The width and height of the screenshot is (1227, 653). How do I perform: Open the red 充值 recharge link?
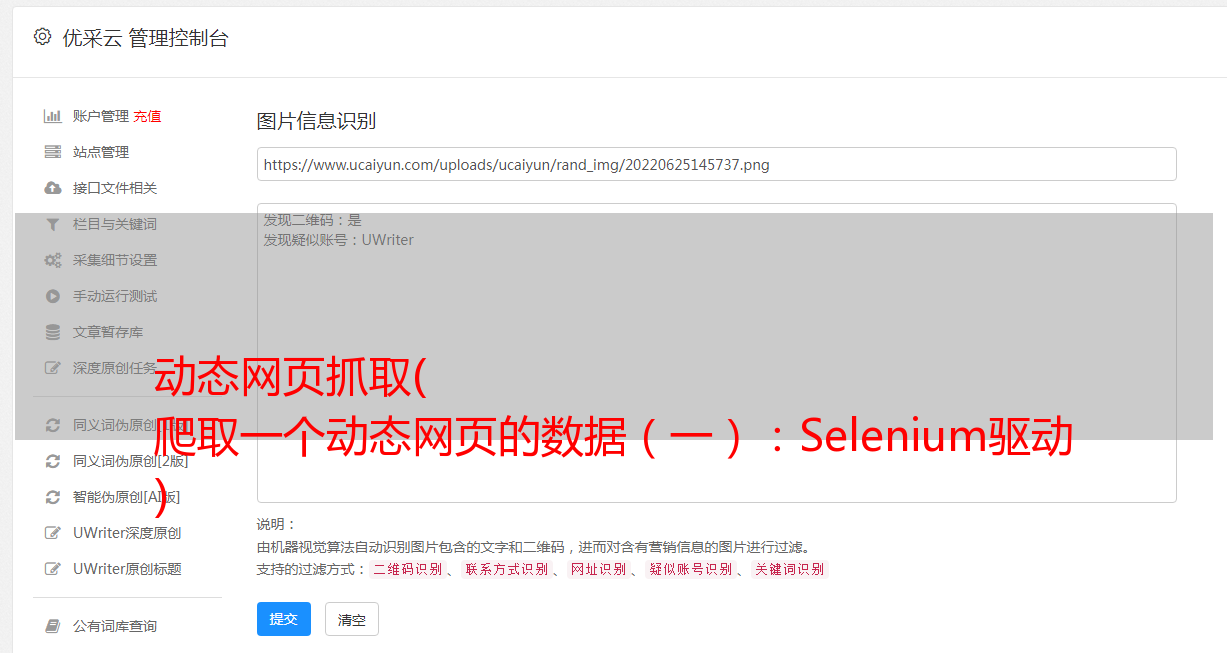(x=147, y=116)
